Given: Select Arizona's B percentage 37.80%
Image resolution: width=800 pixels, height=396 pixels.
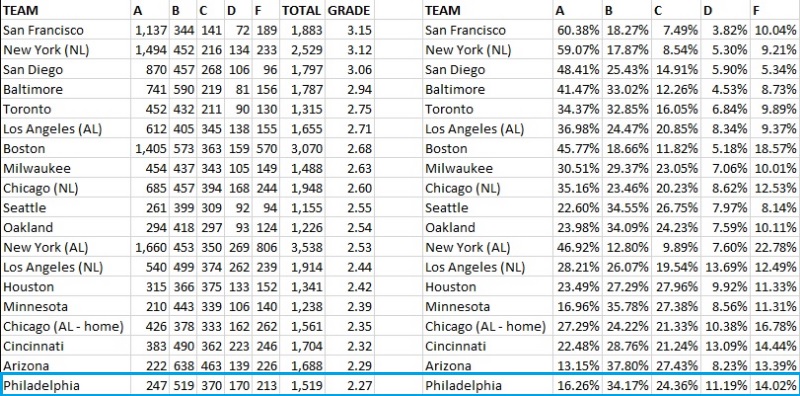Looking at the screenshot, I should (x=627, y=366).
